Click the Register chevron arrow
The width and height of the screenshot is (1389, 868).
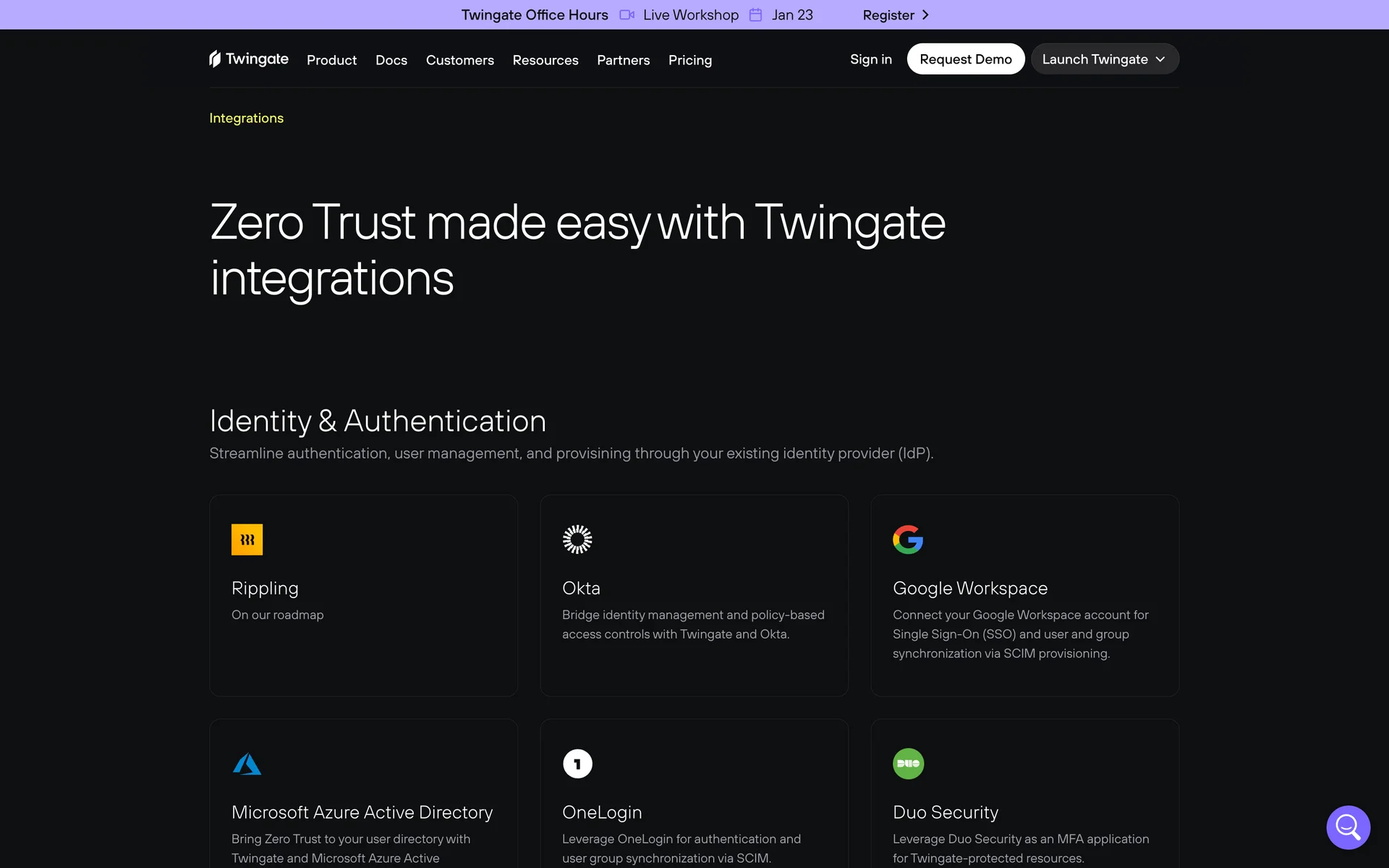(x=925, y=15)
